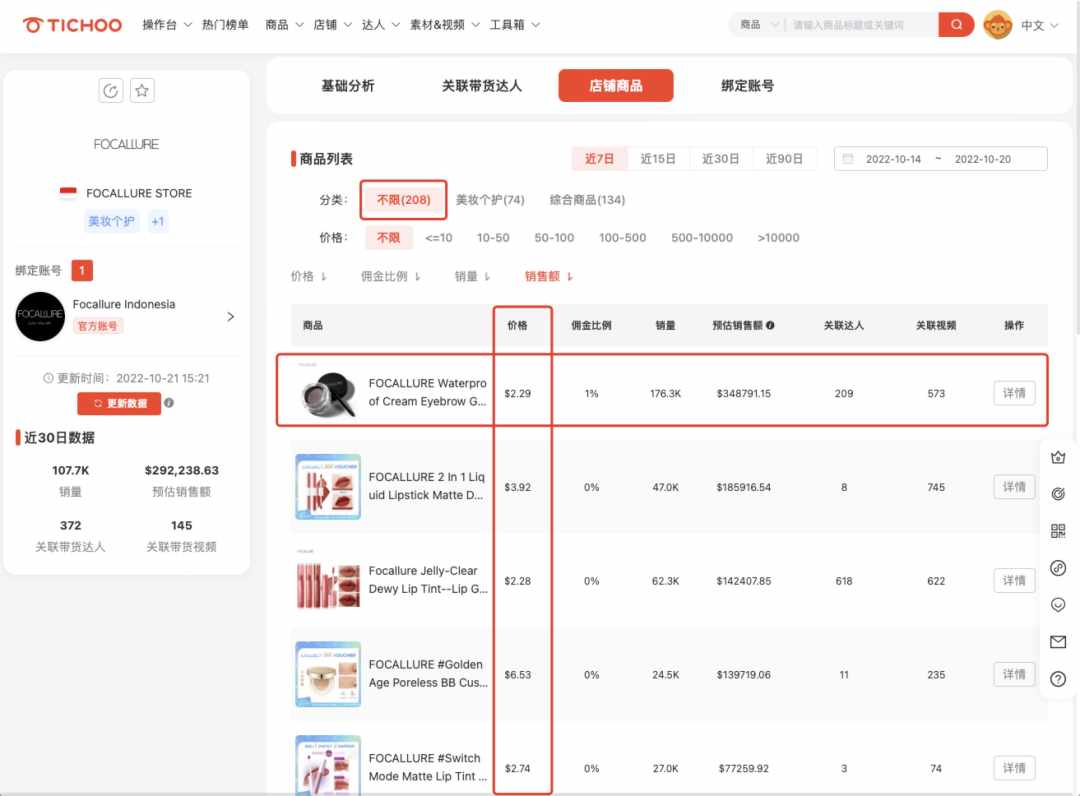
Task: Click the help question mark icon
Action: tap(1058, 679)
